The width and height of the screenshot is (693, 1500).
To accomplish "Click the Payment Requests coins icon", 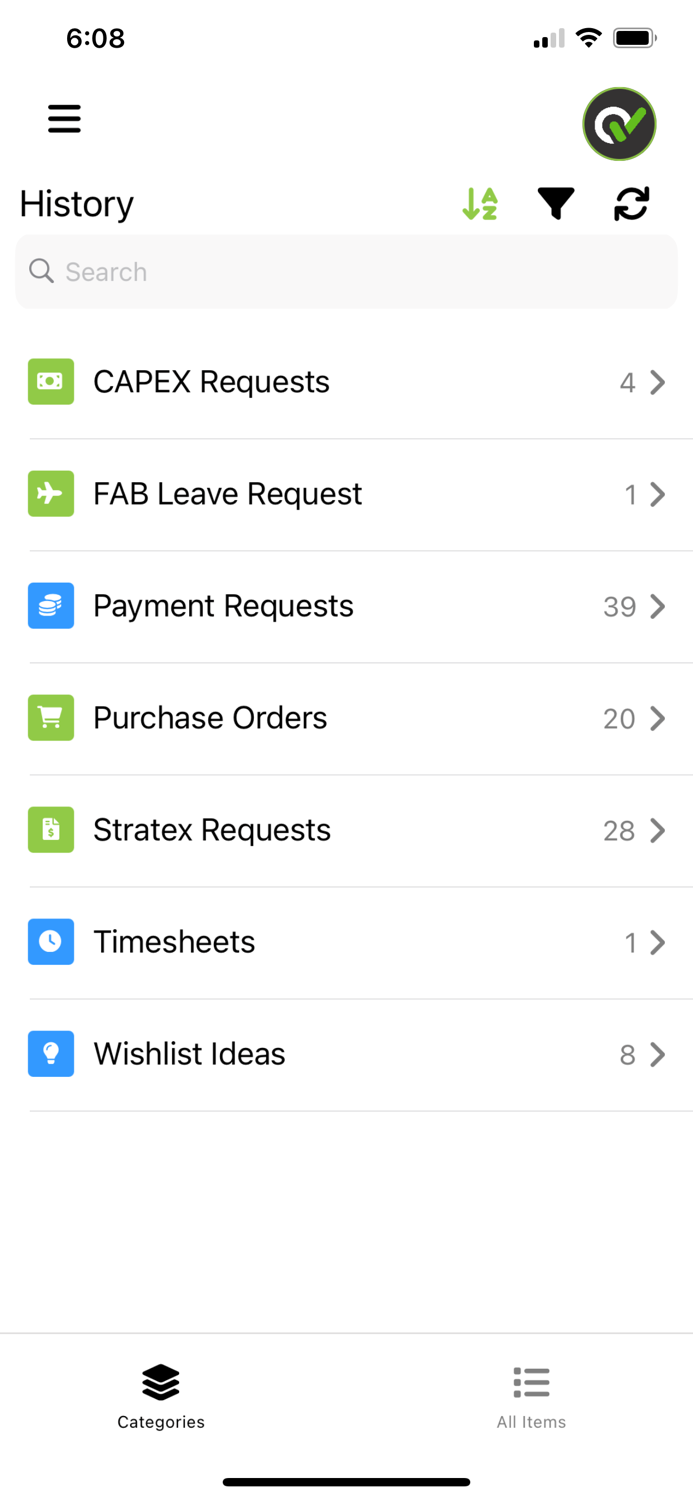I will [x=49, y=605].
